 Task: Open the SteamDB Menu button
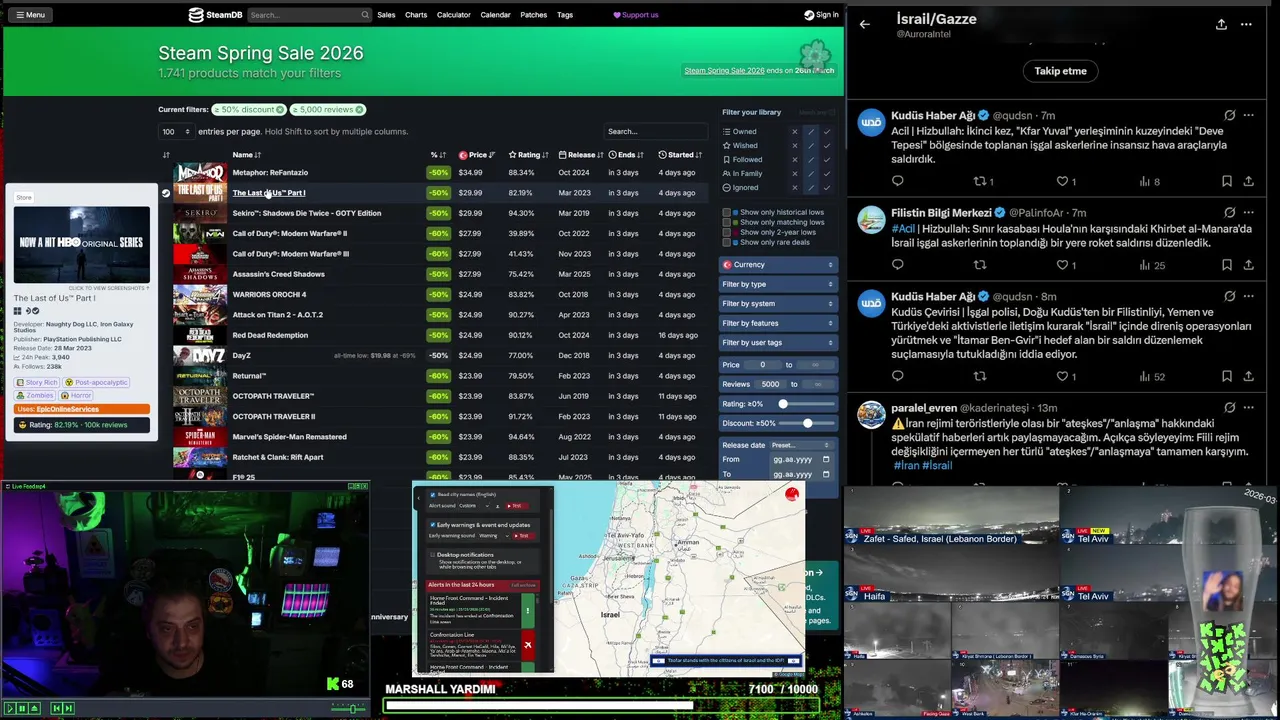pyautogui.click(x=29, y=15)
